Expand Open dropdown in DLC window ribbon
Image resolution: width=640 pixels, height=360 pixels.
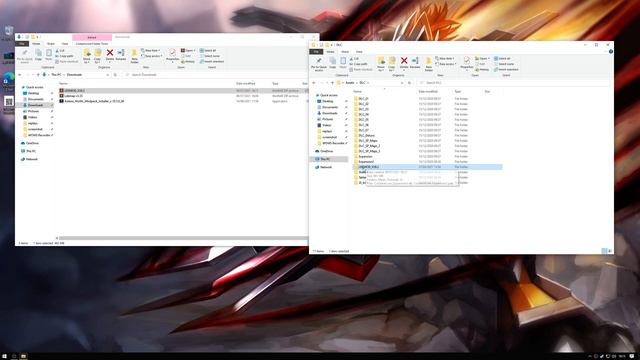tap(483, 59)
